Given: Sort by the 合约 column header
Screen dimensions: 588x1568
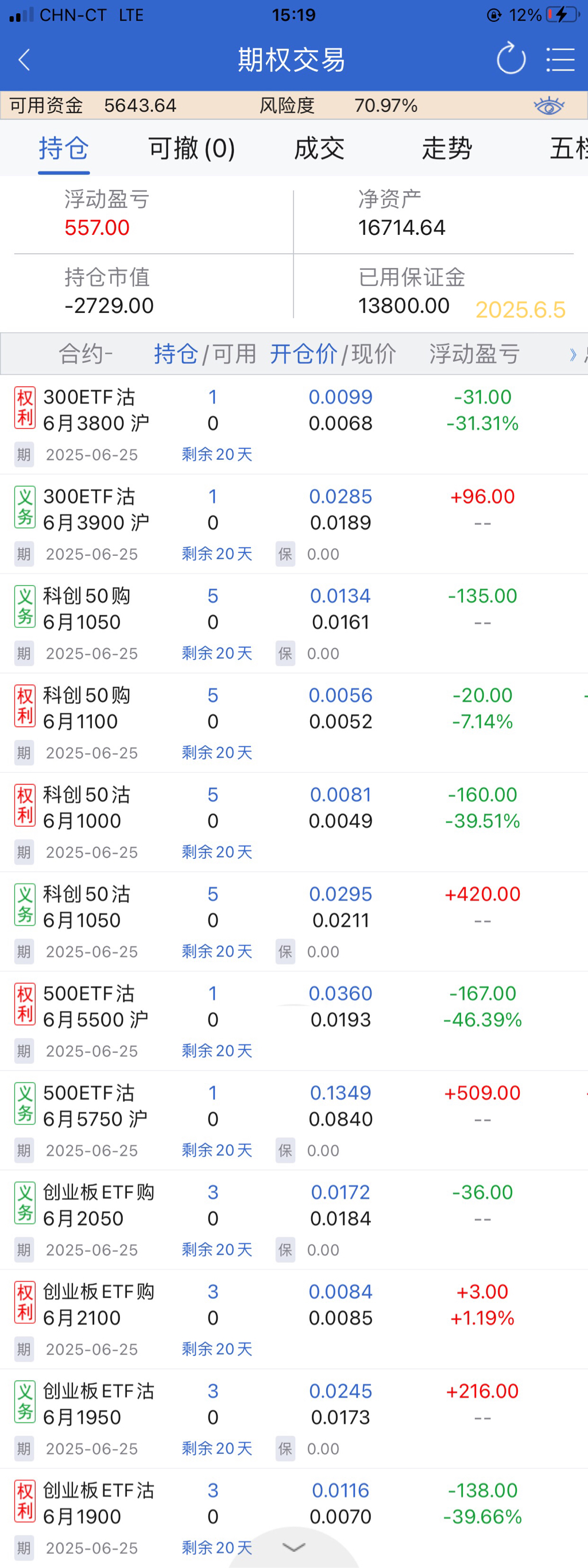Looking at the screenshot, I should click(x=85, y=354).
